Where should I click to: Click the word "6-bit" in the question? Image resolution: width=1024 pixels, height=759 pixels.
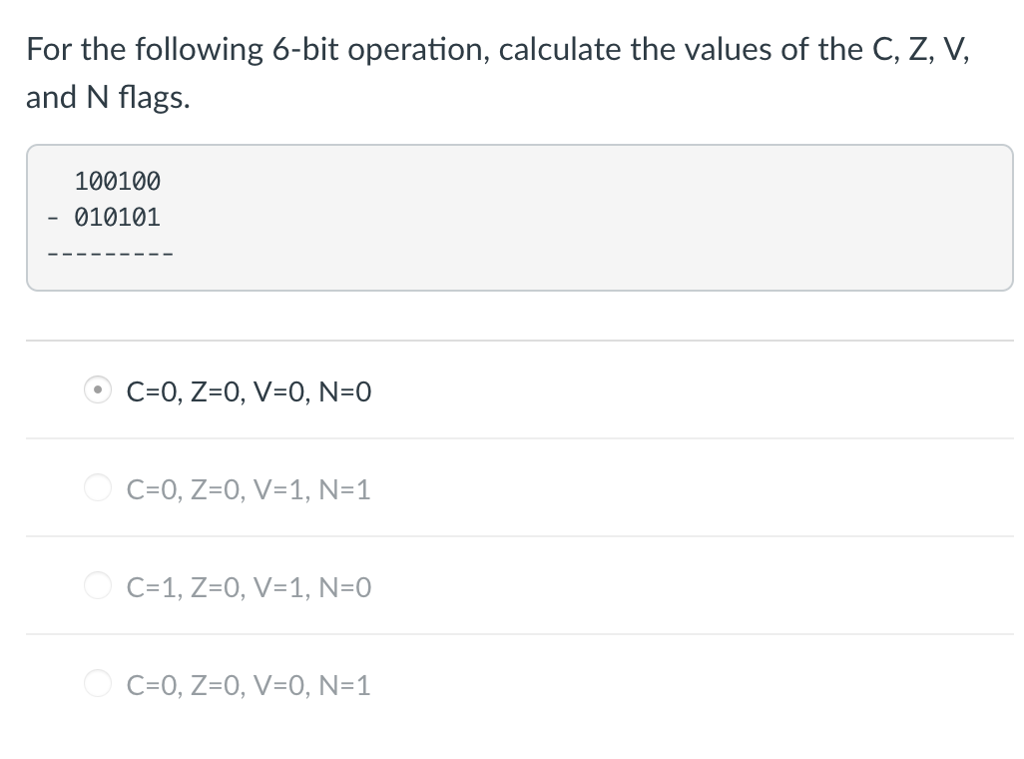[302, 50]
